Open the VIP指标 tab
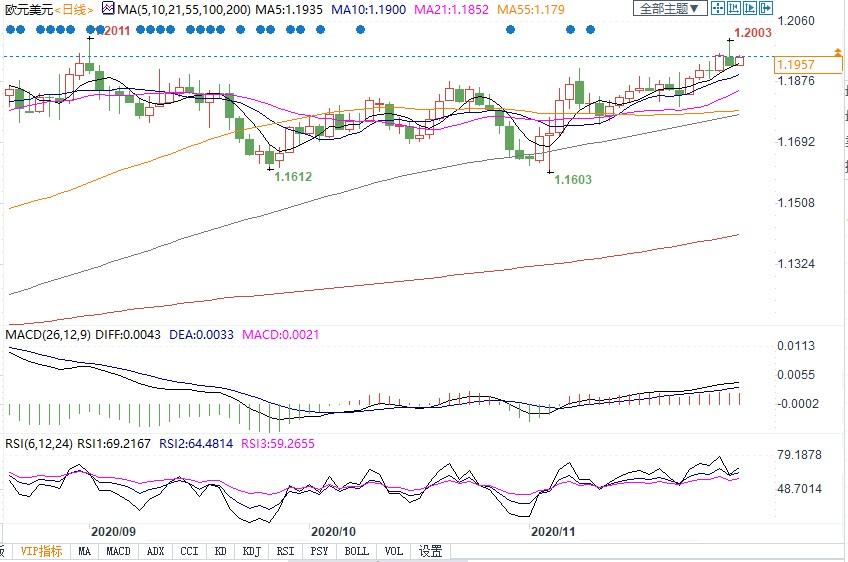This screenshot has width=848, height=562. (x=41, y=551)
